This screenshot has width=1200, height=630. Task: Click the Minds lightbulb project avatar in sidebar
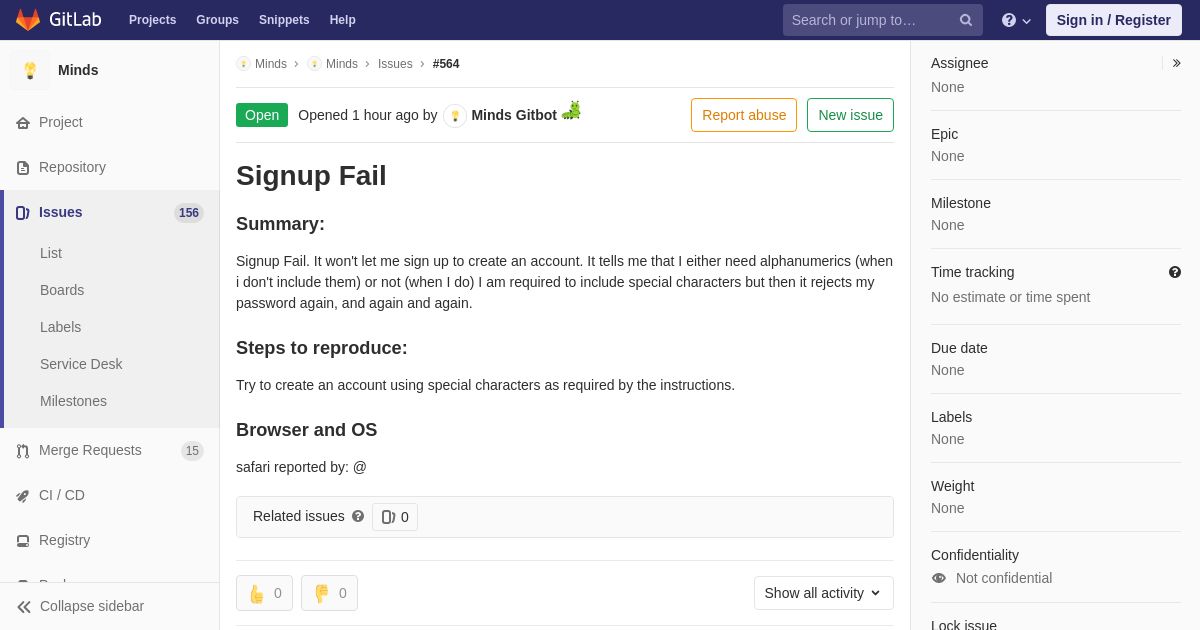[x=30, y=70]
